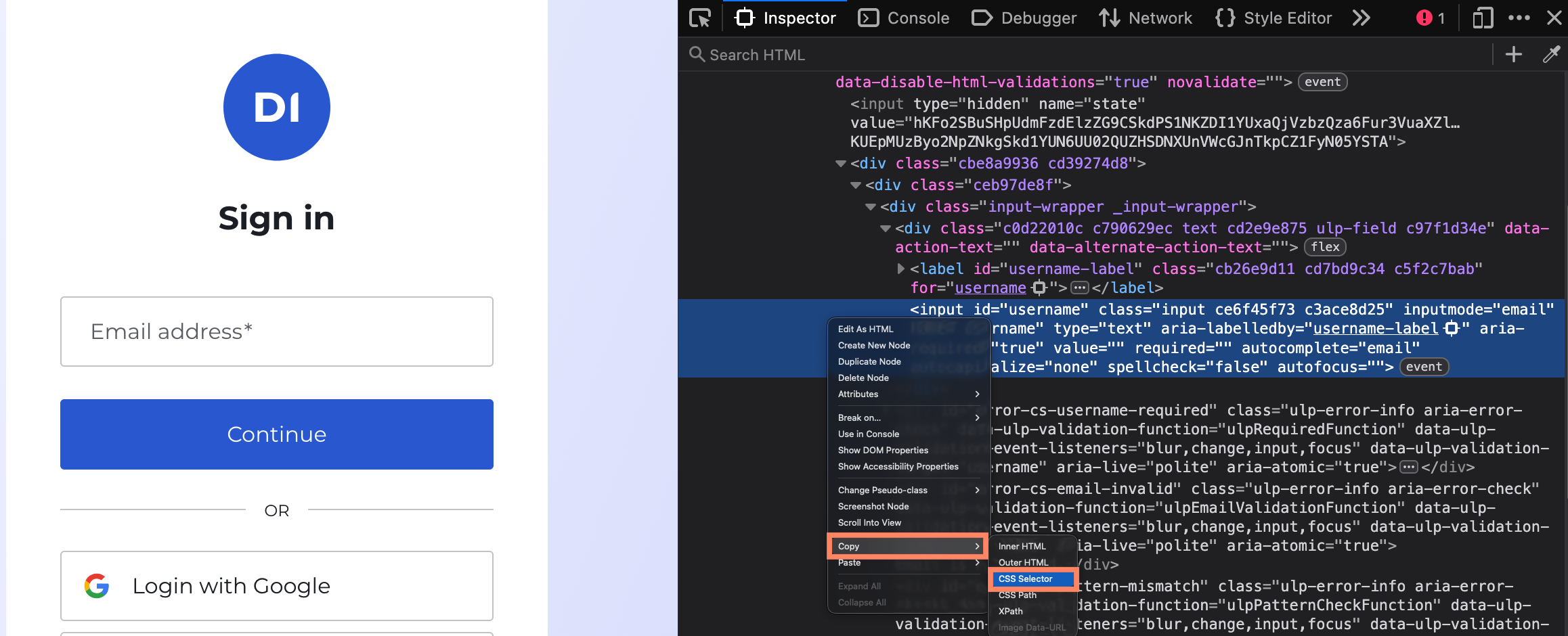Click the plus icon to create node
This screenshot has height=636, width=1568.
(1514, 55)
